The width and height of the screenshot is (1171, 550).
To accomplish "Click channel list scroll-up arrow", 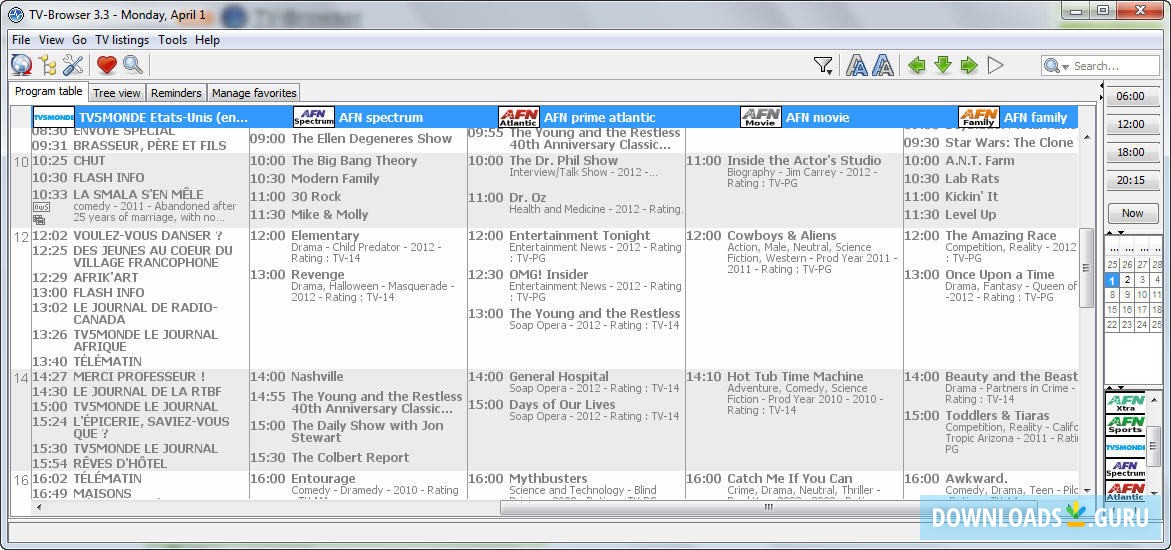I will coord(1155,400).
